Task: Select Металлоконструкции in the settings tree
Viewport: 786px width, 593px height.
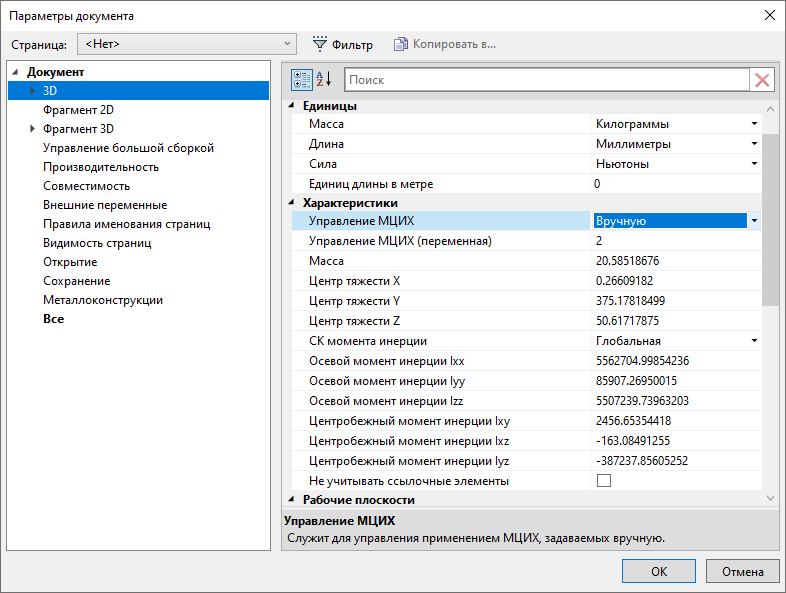Action: (102, 300)
